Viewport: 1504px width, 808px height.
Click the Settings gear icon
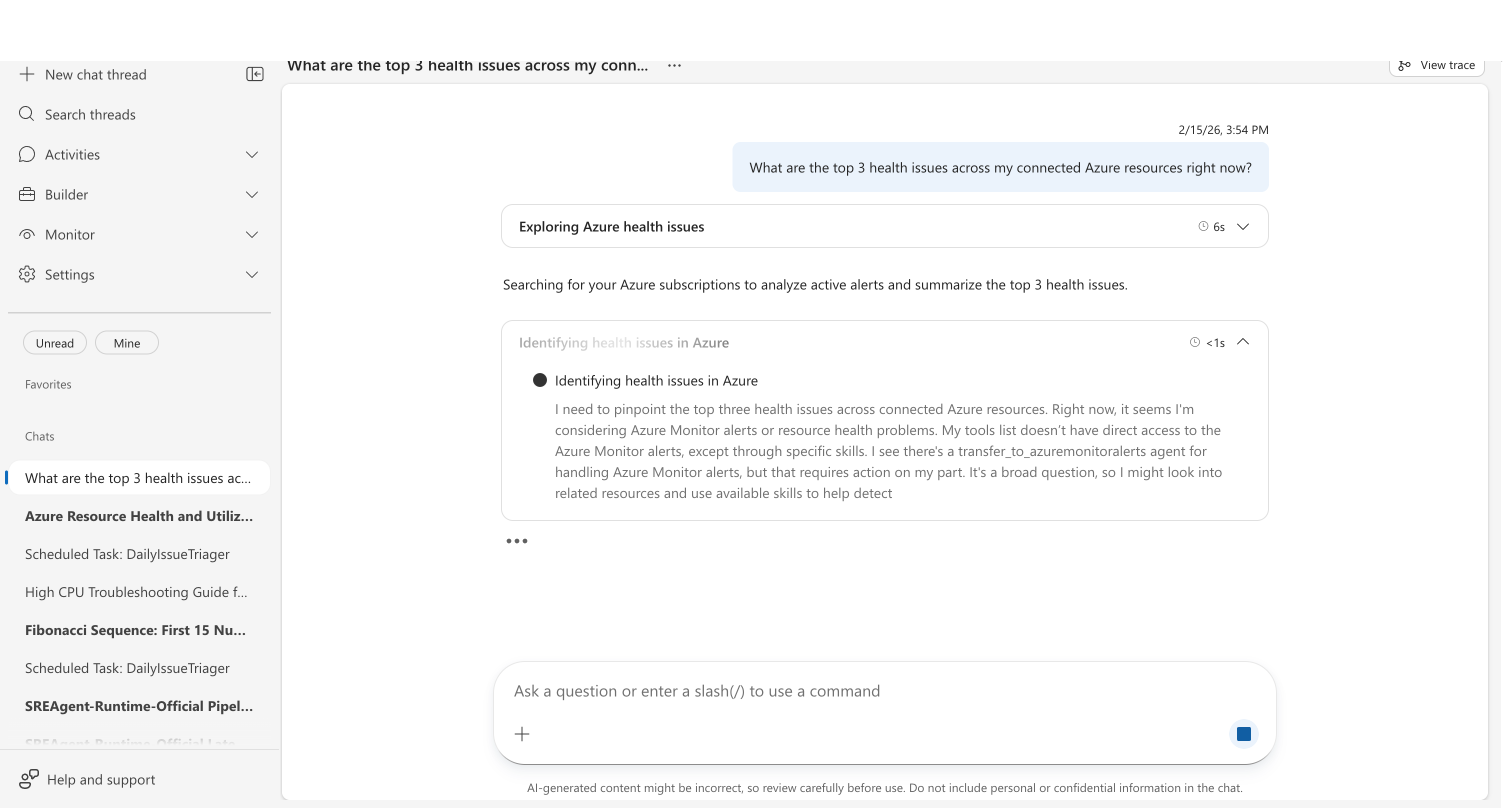point(27,274)
